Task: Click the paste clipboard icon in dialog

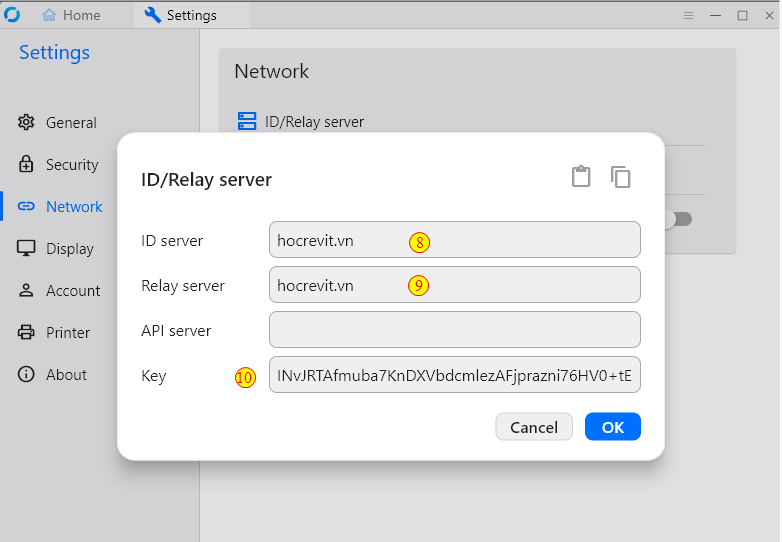Action: tap(581, 177)
